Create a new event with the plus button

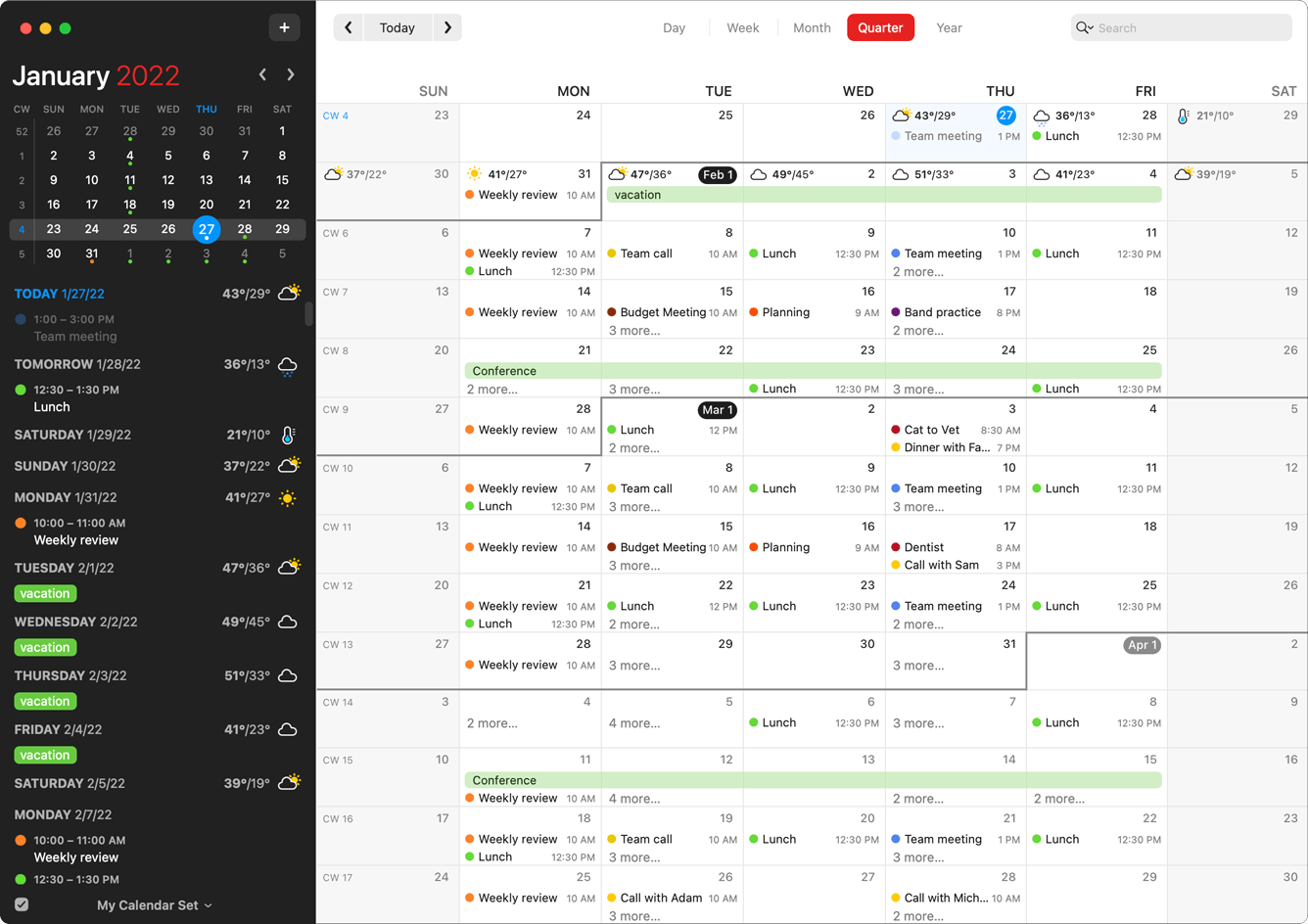(x=284, y=27)
